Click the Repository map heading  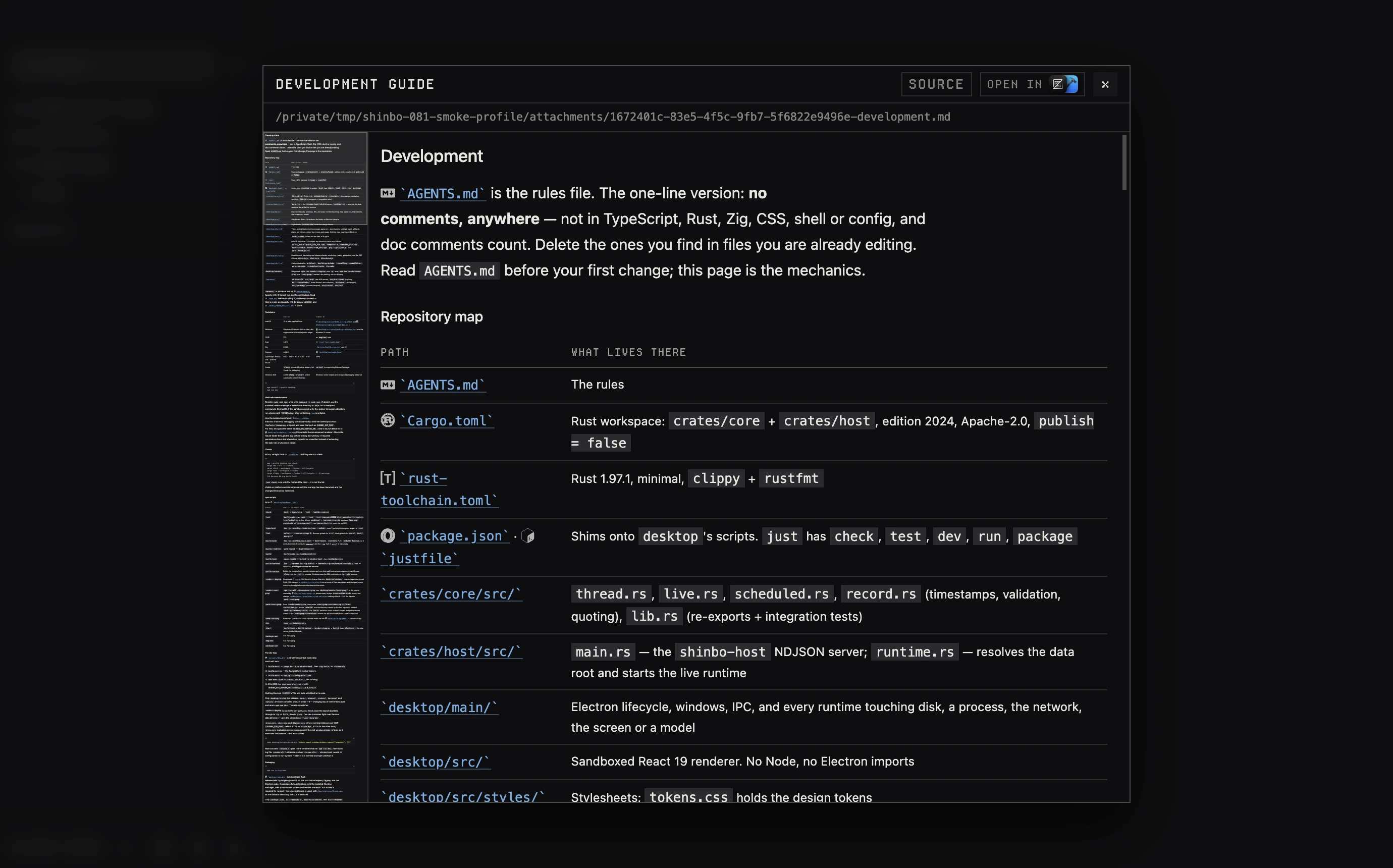tap(432, 317)
